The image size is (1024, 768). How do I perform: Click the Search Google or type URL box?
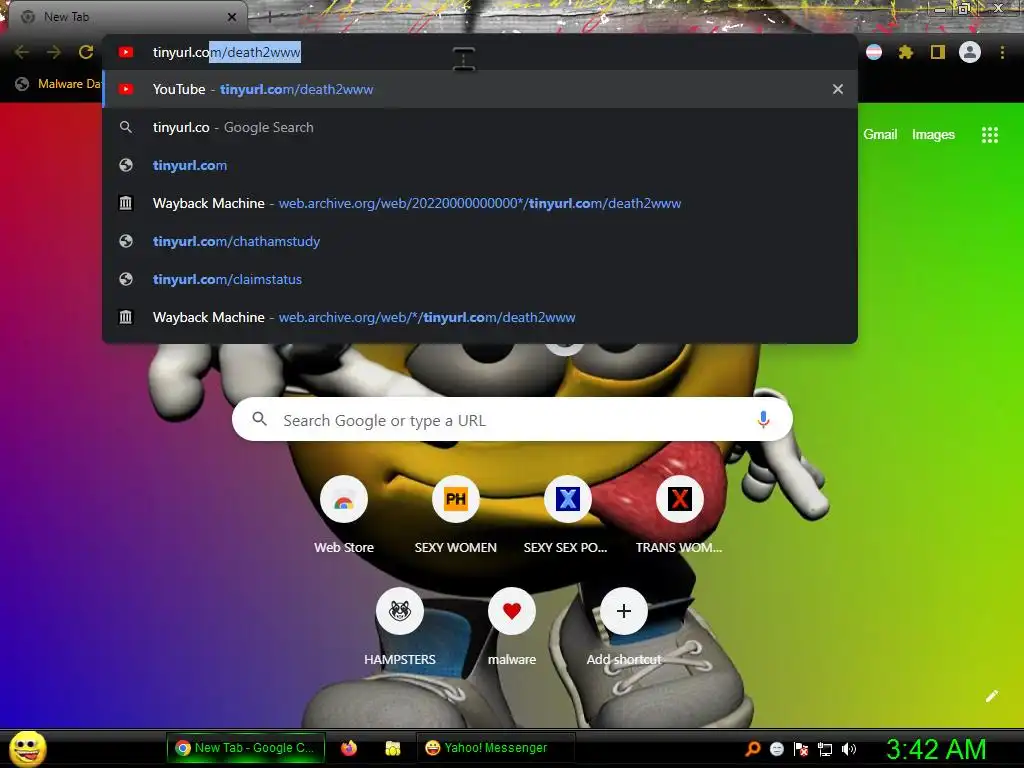tap(512, 420)
